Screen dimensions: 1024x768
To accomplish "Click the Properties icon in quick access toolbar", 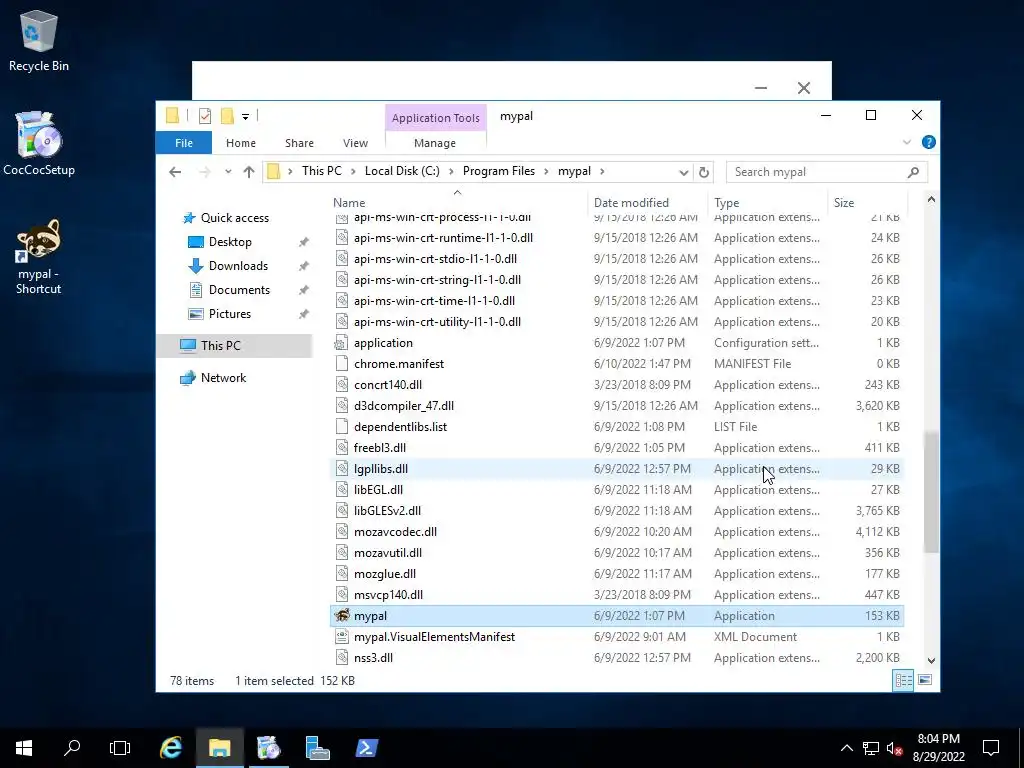I will coord(204,116).
